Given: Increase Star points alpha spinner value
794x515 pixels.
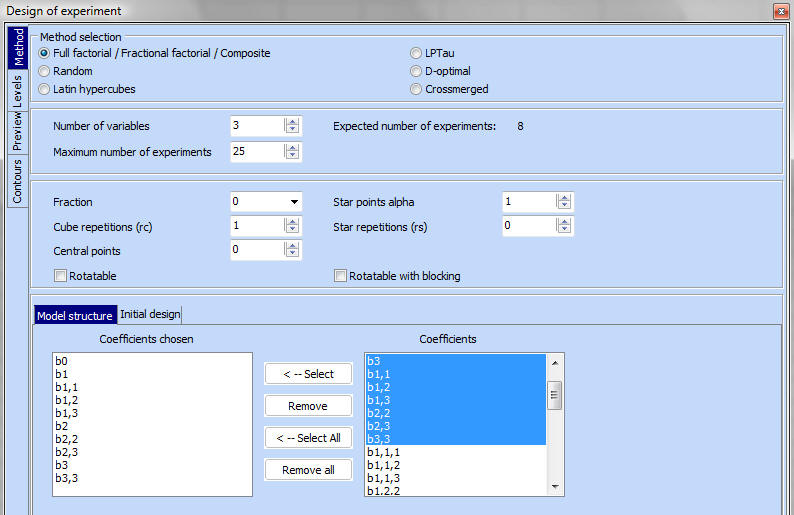Looking at the screenshot, I should coord(564,197).
